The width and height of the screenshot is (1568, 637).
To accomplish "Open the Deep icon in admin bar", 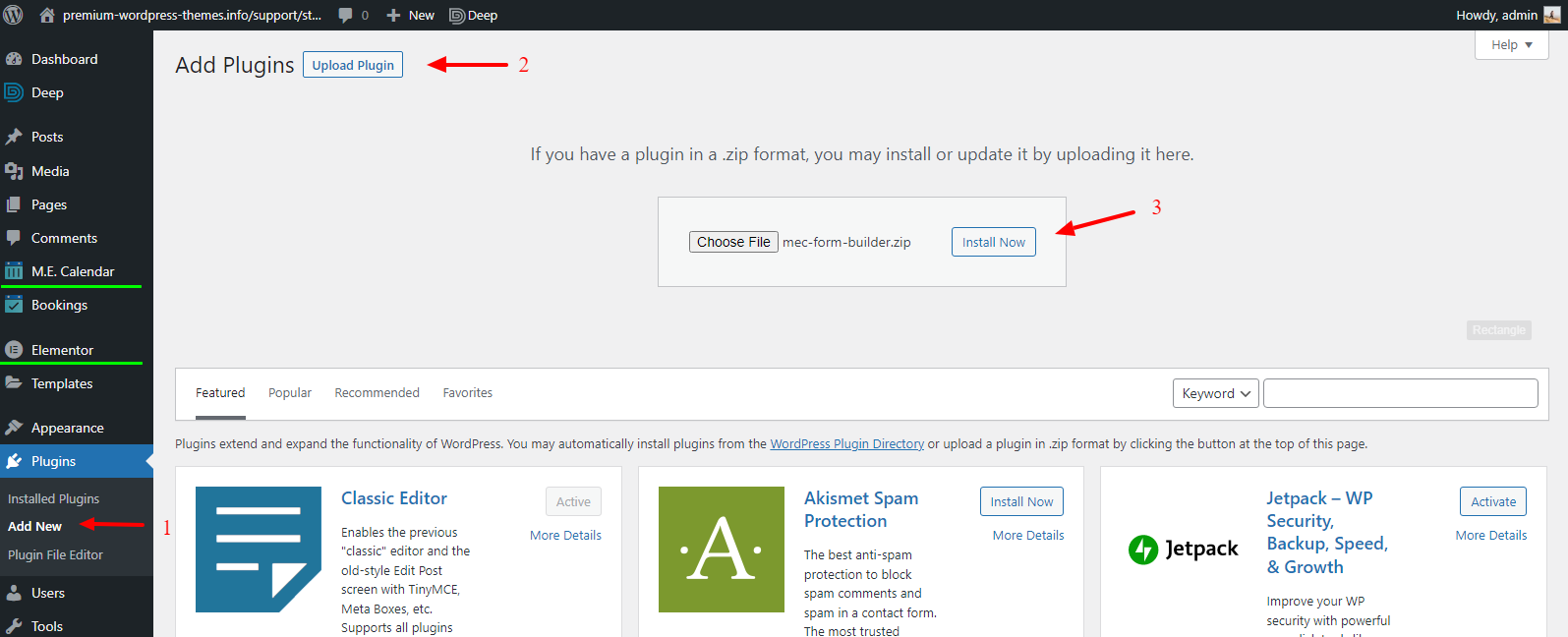I will click(x=457, y=16).
